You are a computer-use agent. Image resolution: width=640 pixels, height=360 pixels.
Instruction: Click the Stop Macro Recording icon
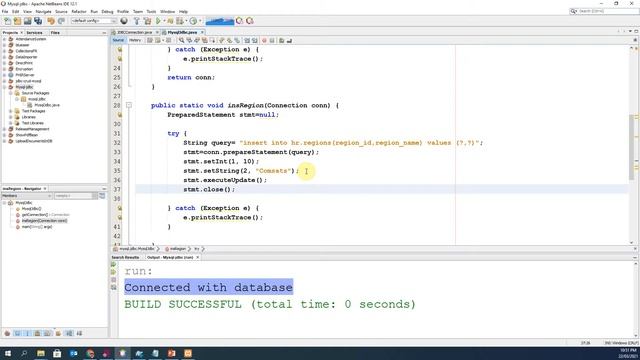click(x=272, y=40)
